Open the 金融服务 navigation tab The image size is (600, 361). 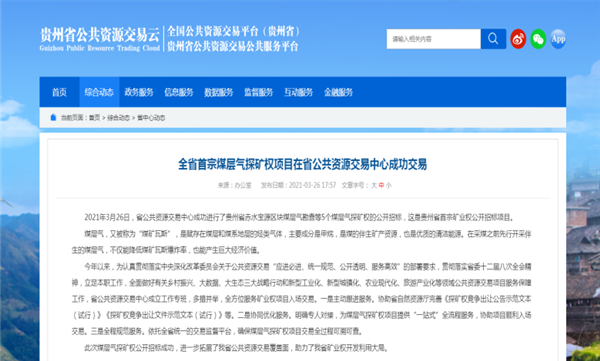click(338, 92)
